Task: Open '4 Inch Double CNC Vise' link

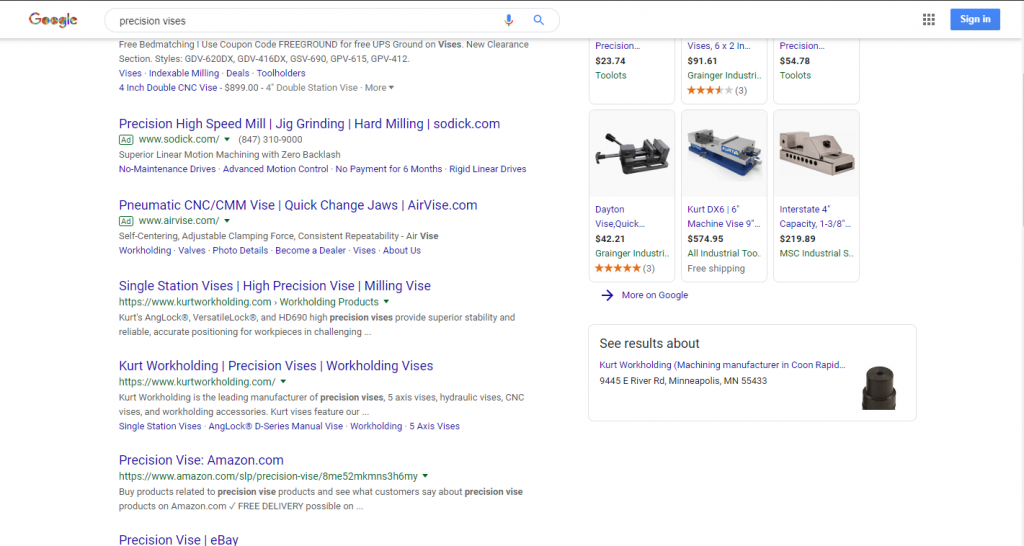Action: pyautogui.click(x=168, y=88)
